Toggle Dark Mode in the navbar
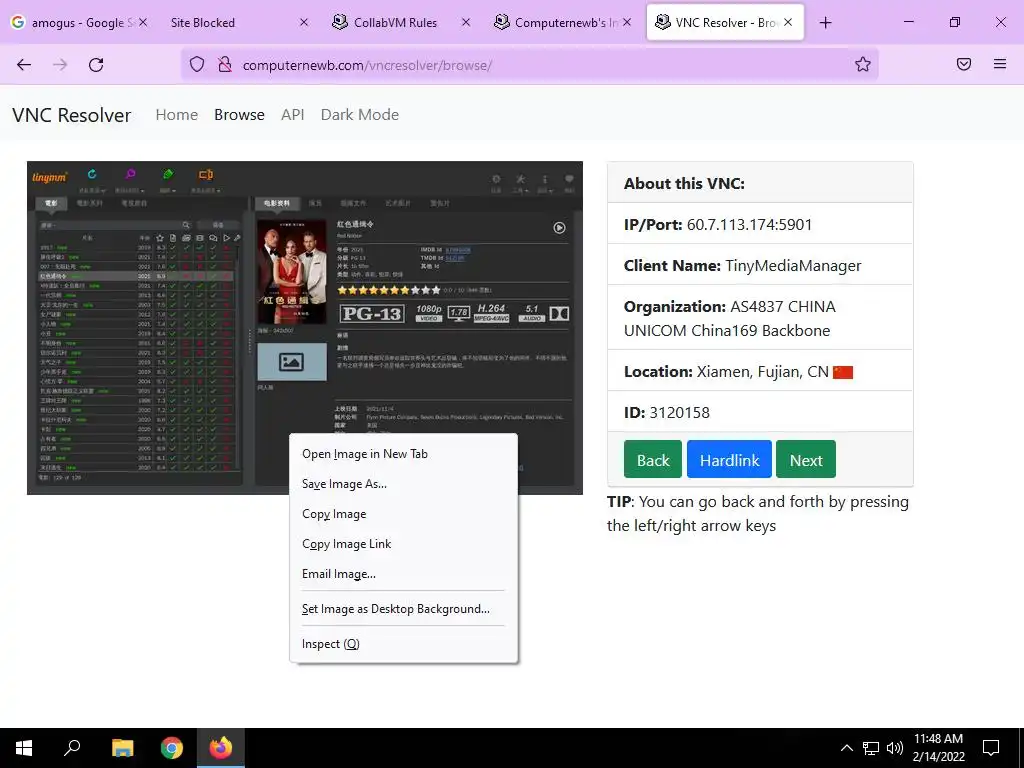The height and width of the screenshot is (768, 1024). click(360, 114)
